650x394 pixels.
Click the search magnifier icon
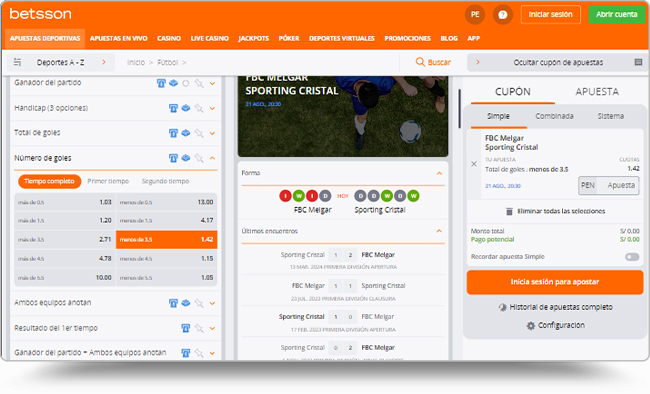[x=420, y=62]
